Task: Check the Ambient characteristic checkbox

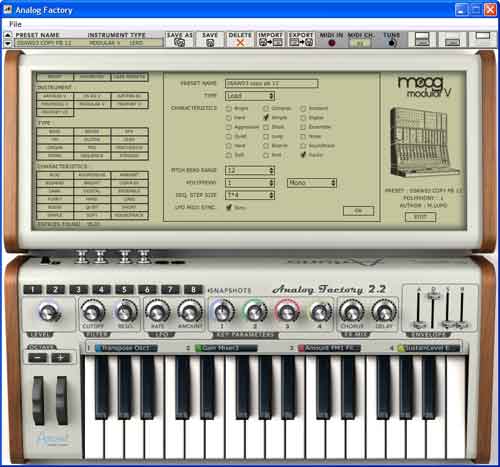Action: [303, 109]
